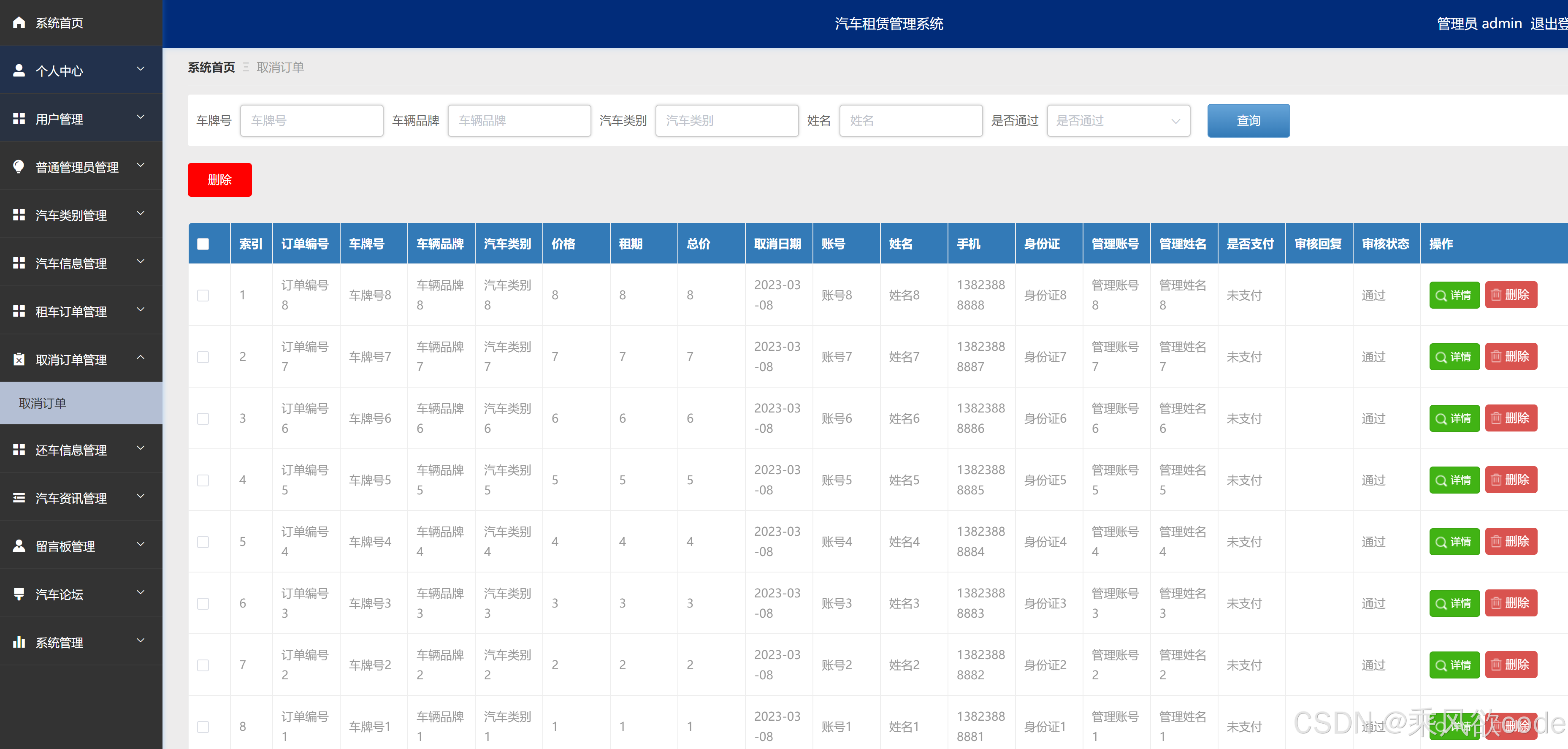Click the person icon for 个人中心
This screenshot has height=749, width=1568.
pyautogui.click(x=19, y=71)
